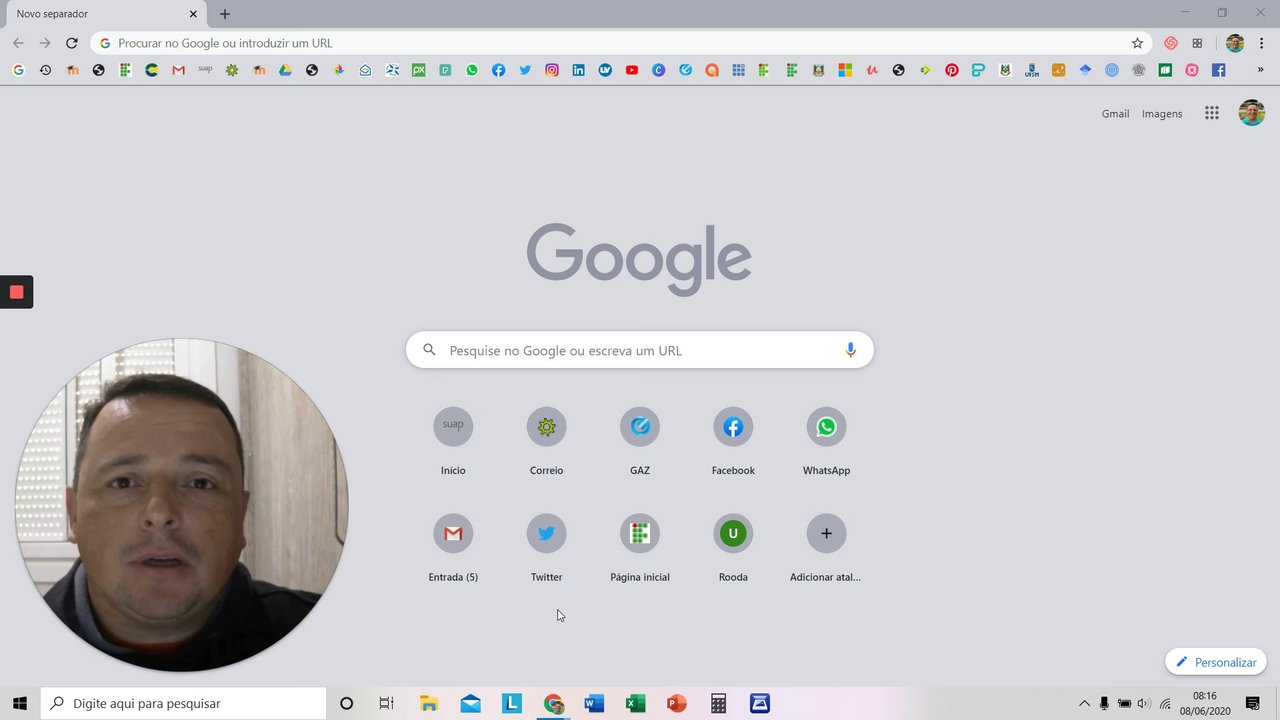Launch PowerPoint from the taskbar
Image resolution: width=1280 pixels, height=720 pixels.
pos(677,703)
